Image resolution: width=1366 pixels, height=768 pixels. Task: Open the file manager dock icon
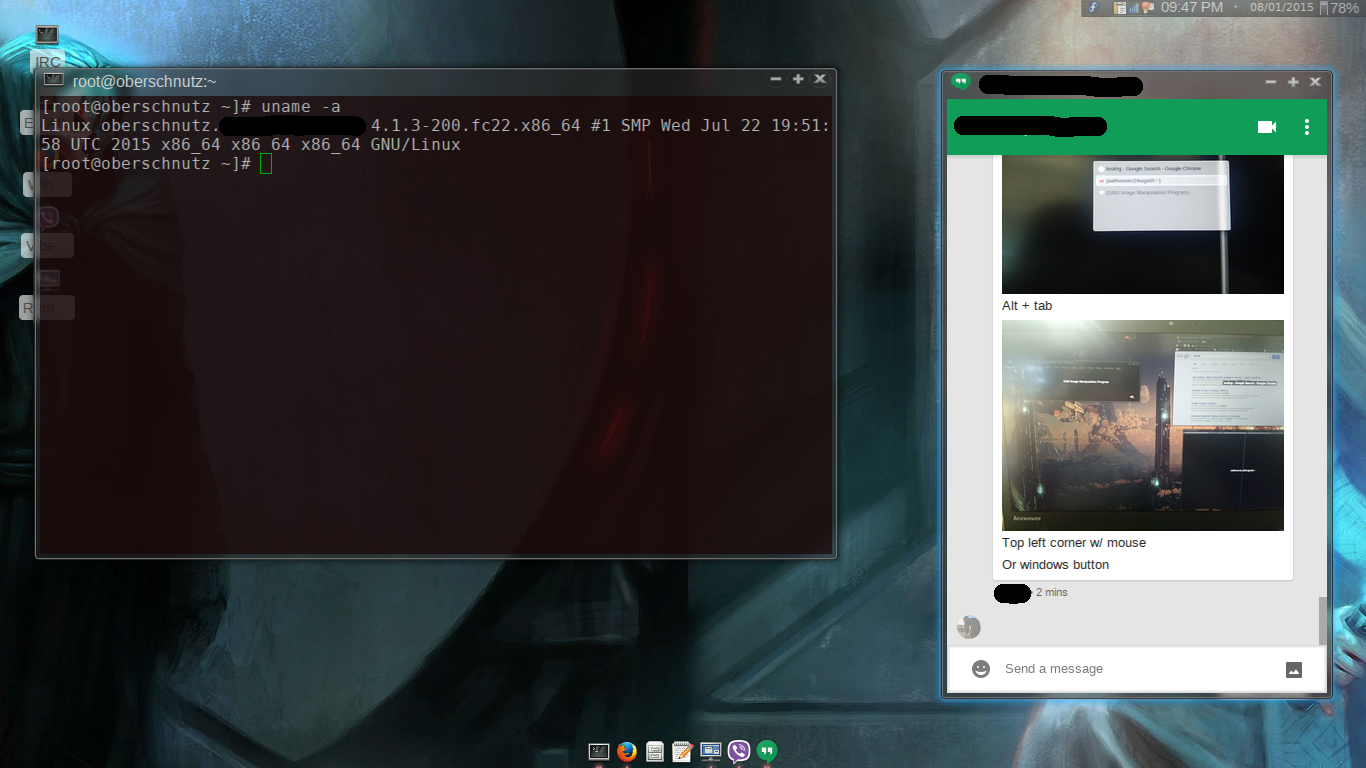pos(655,751)
